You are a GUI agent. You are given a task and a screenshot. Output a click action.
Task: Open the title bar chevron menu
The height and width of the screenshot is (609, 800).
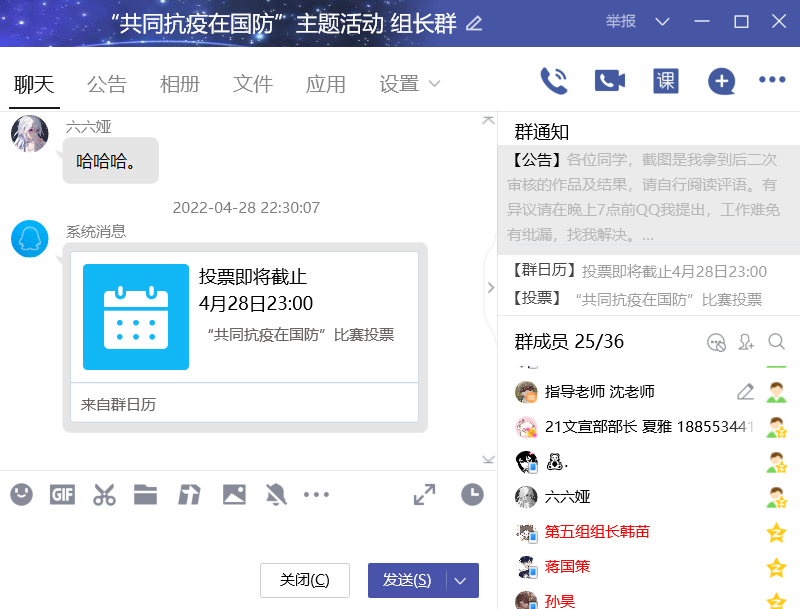(x=662, y=21)
